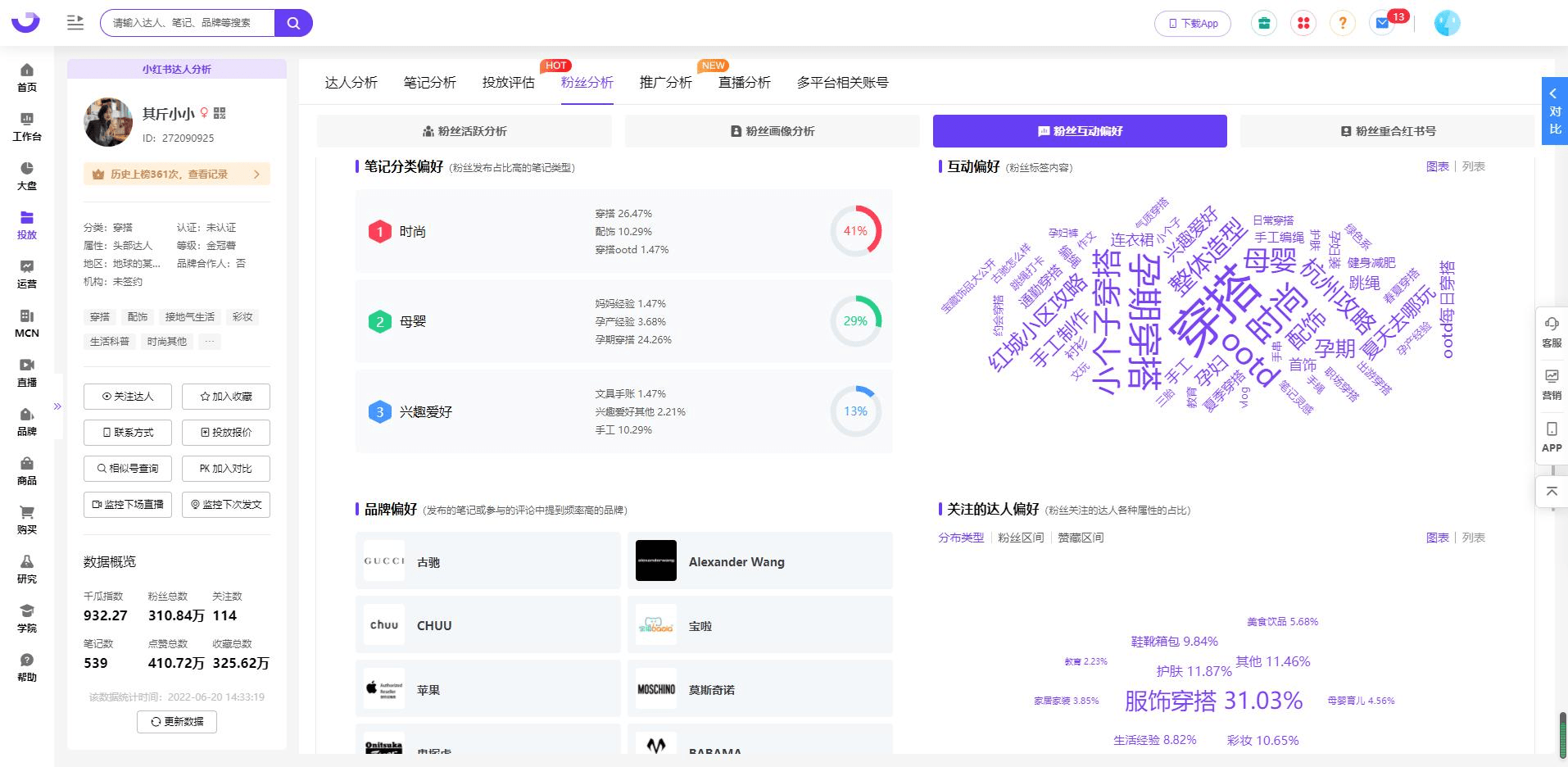Open 帮助 help in sidebar

27,668
